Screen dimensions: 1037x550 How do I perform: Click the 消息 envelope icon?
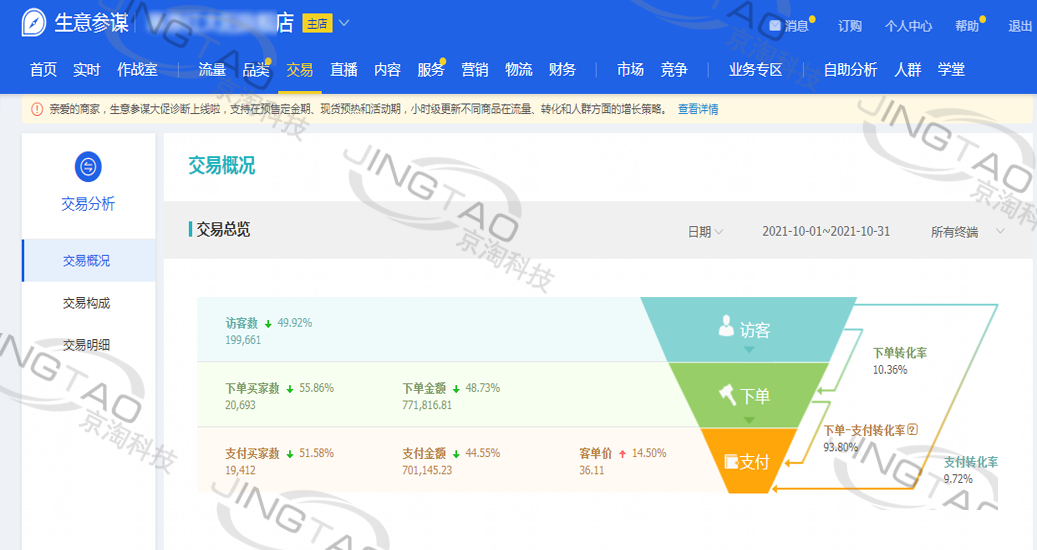coord(775,26)
